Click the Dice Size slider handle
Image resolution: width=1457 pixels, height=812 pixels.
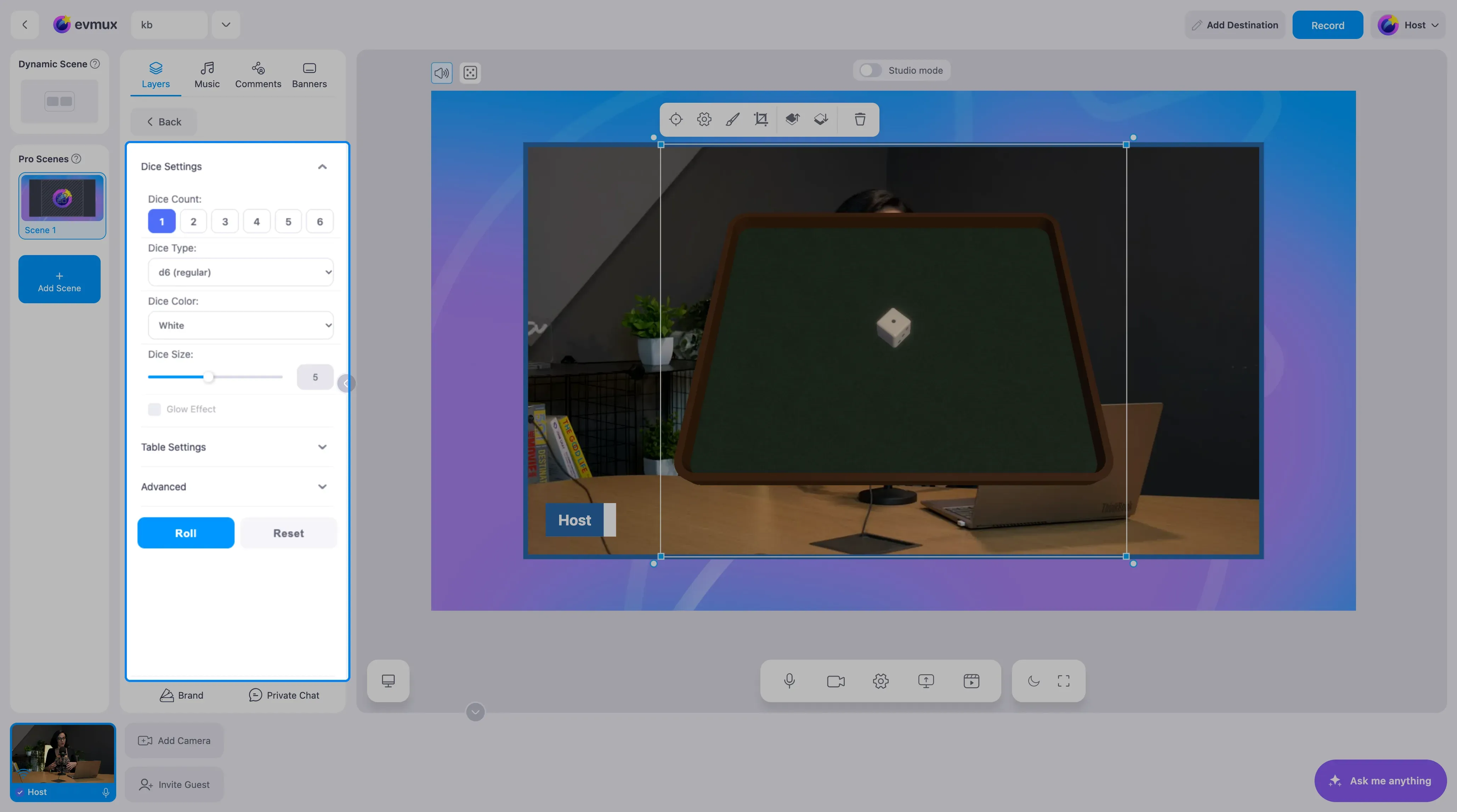pos(209,377)
